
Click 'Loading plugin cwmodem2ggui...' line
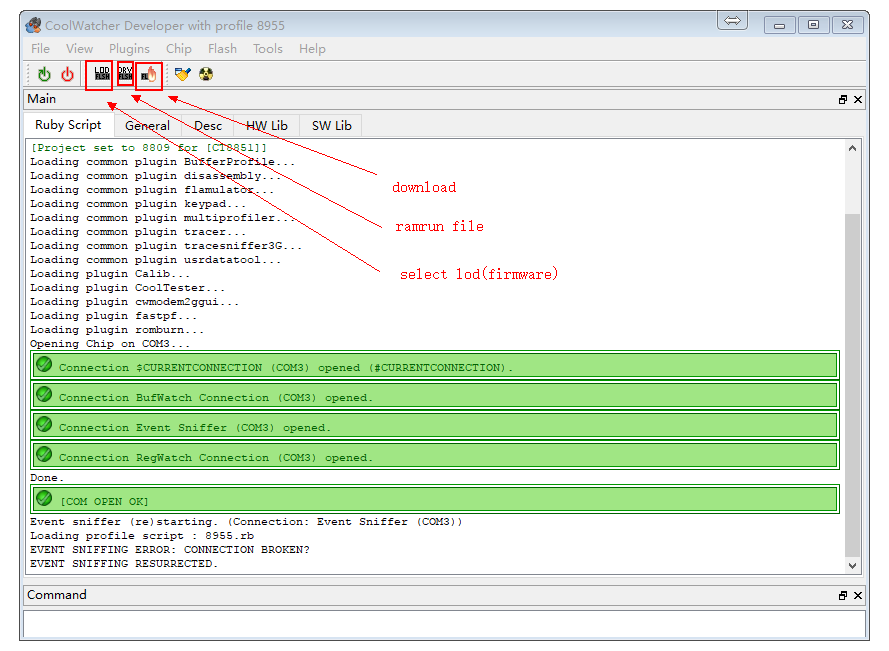click(x=134, y=302)
